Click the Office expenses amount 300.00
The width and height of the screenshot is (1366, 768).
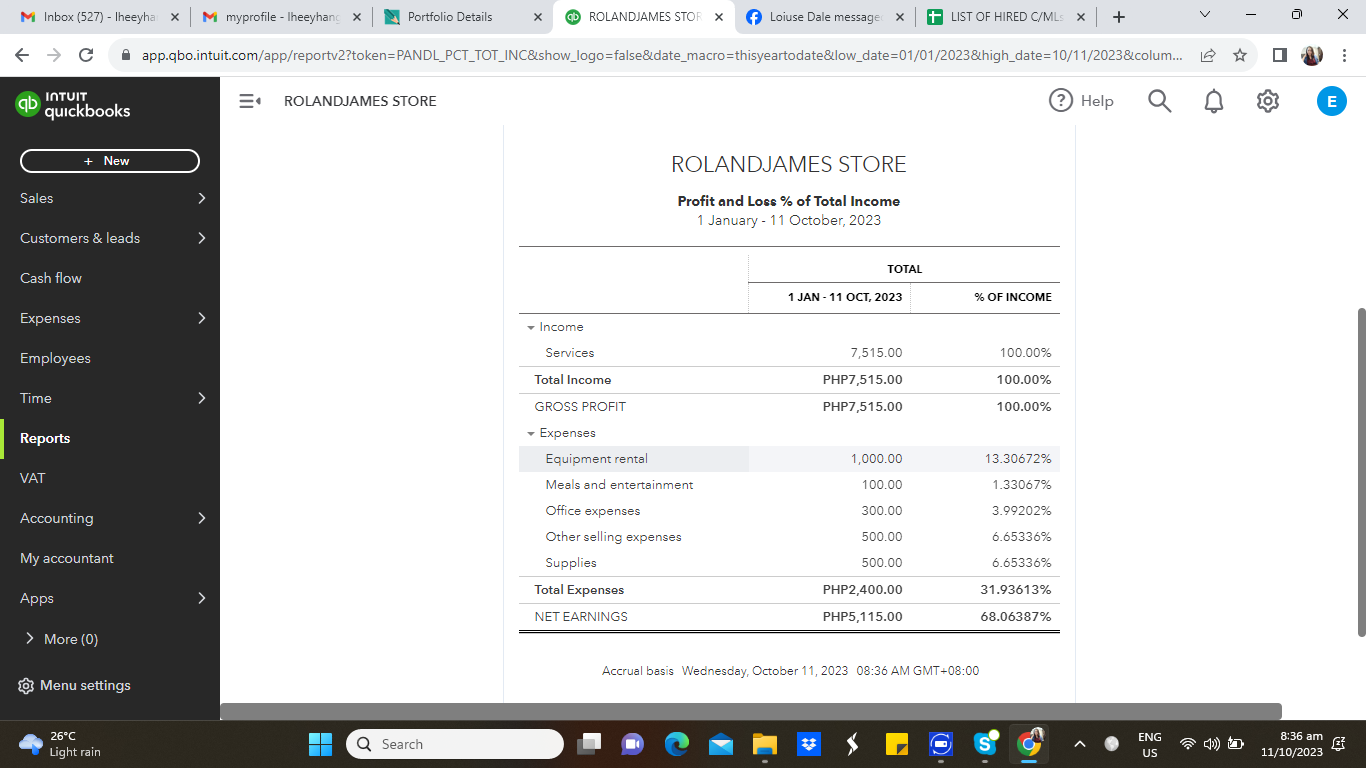click(x=882, y=511)
